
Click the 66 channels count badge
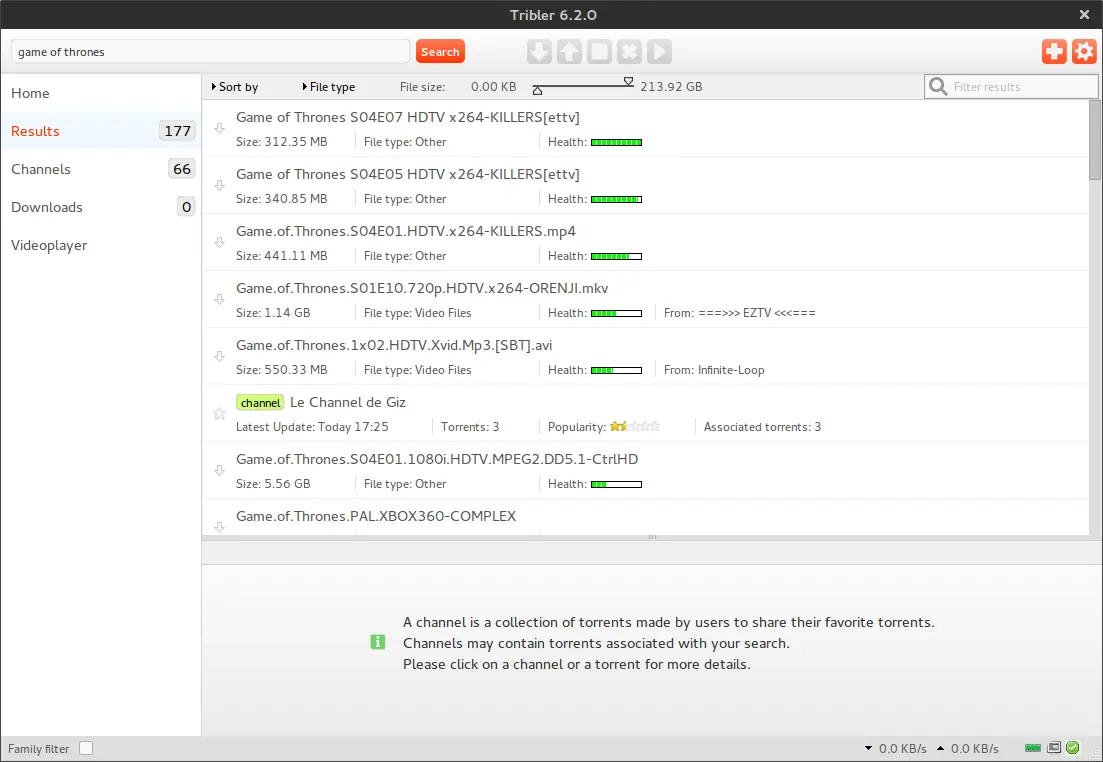pyautogui.click(x=181, y=169)
